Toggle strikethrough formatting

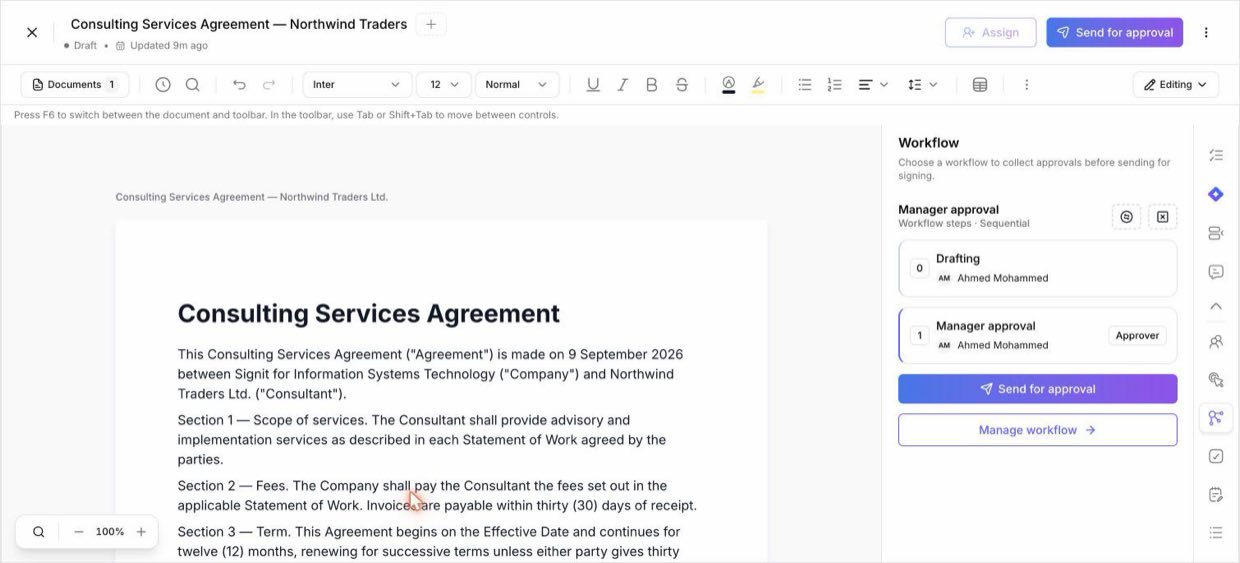tap(682, 85)
